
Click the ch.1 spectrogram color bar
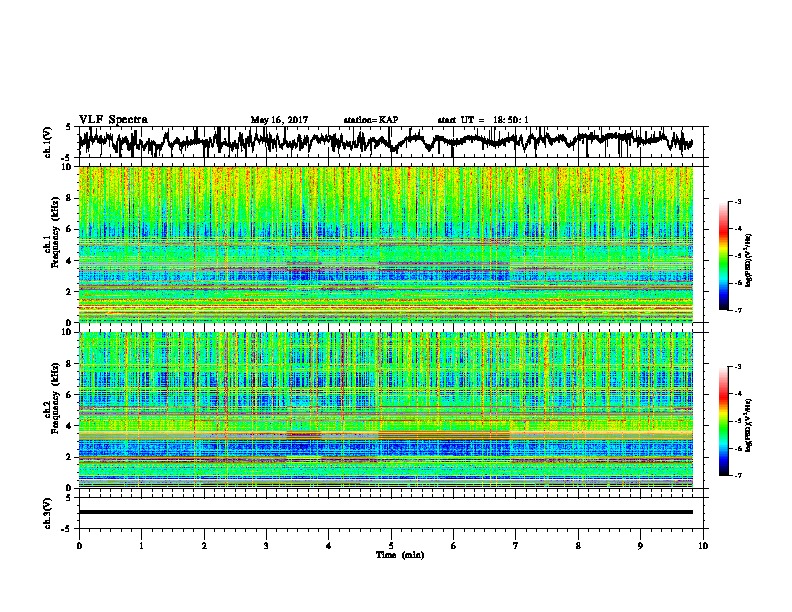tap(723, 256)
